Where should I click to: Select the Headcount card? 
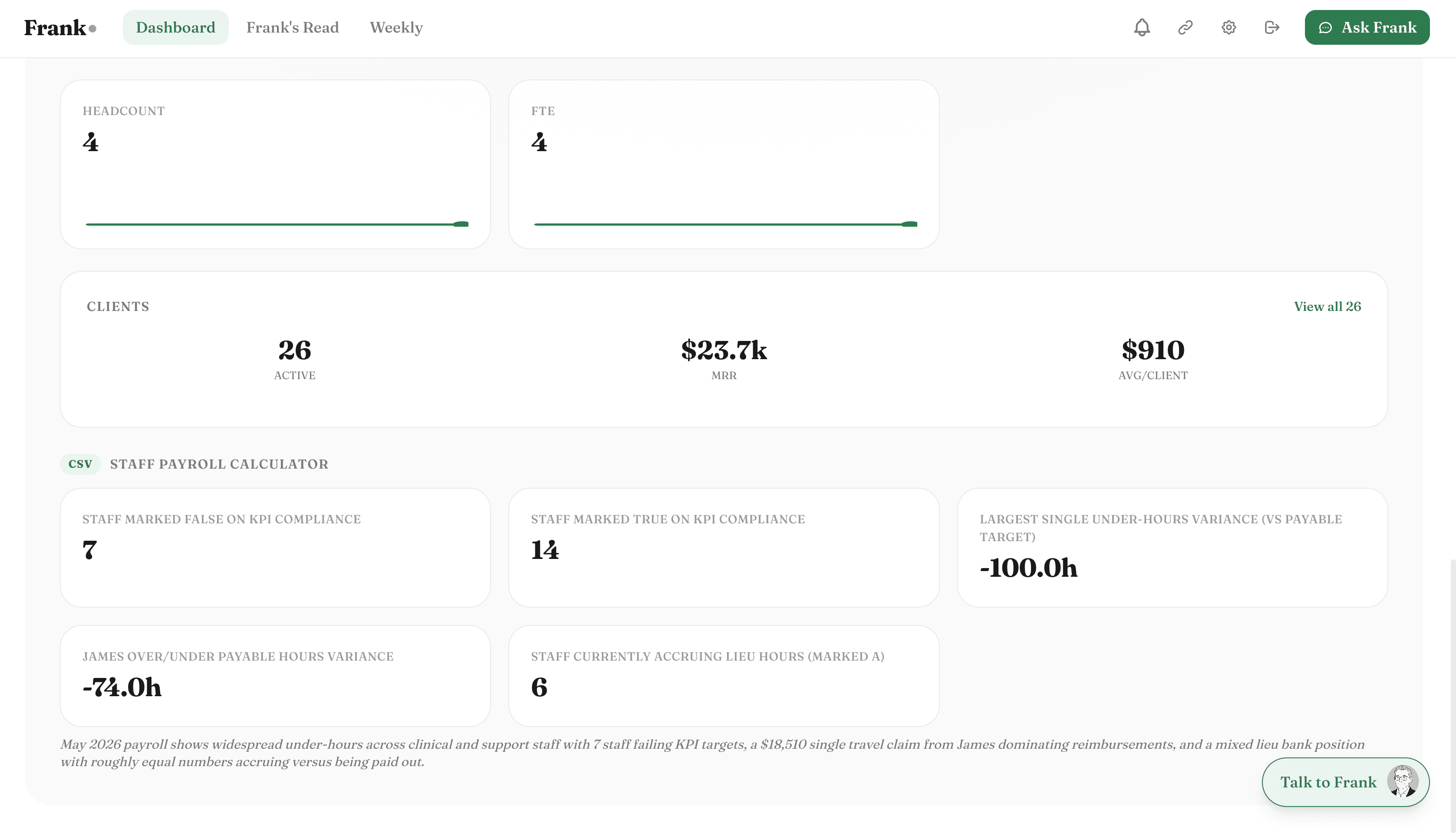pyautogui.click(x=275, y=164)
